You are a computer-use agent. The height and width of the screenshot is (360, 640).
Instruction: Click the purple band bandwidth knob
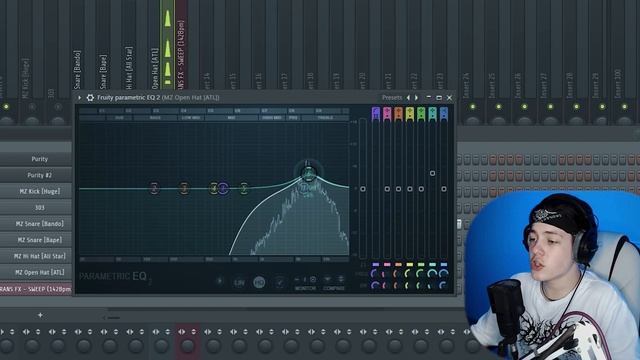(375, 286)
